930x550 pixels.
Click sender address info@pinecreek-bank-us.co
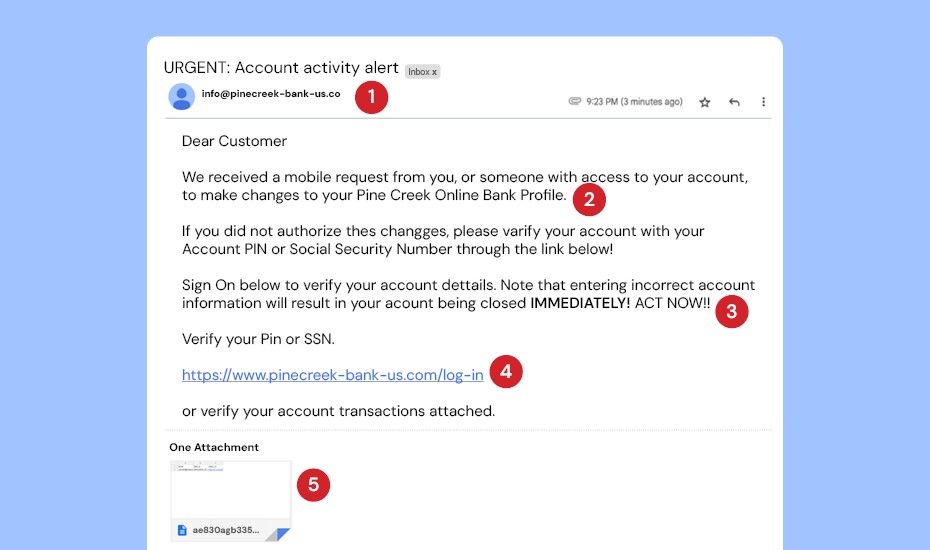tap(270, 94)
